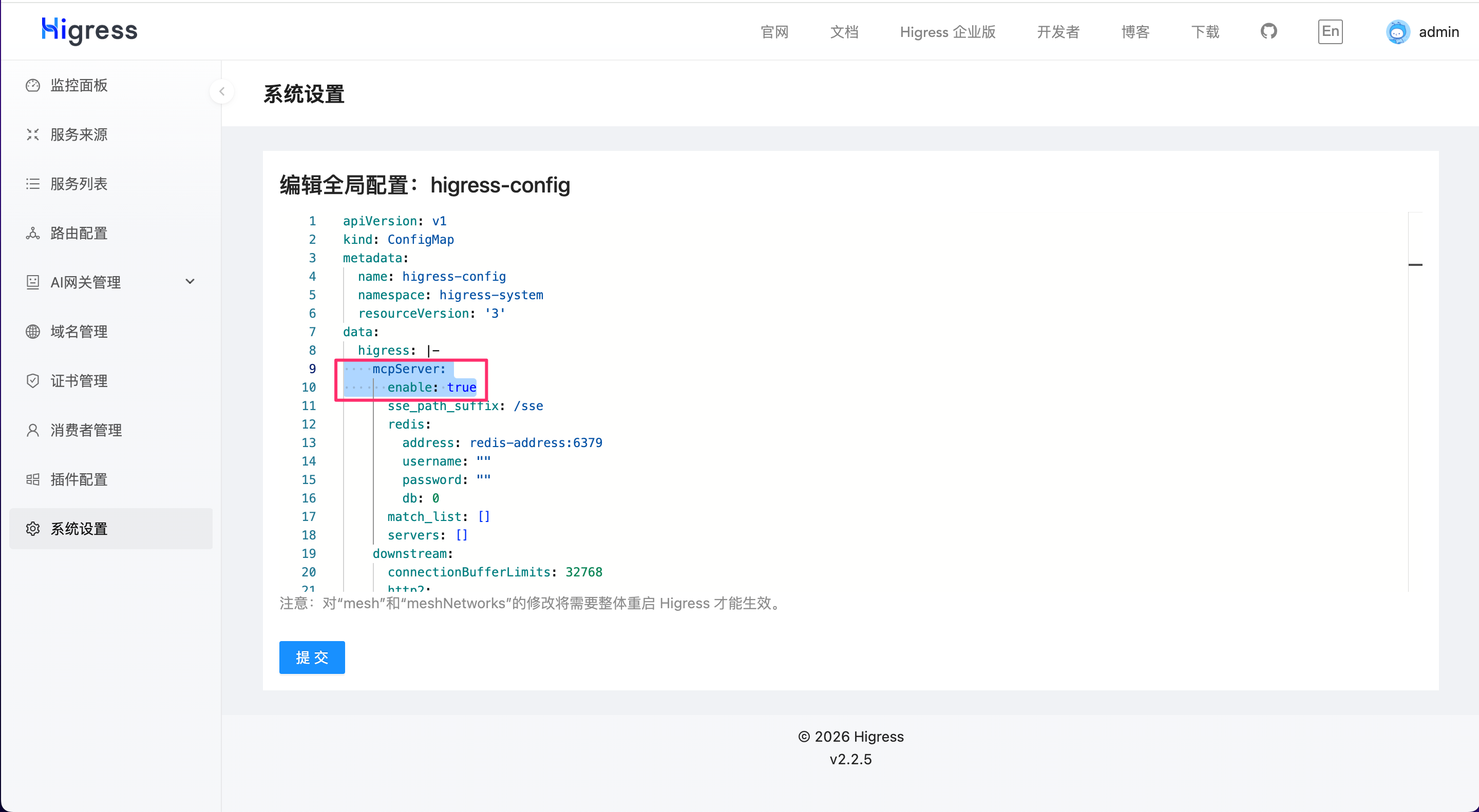Click the 服务列表 list icon

33,184
